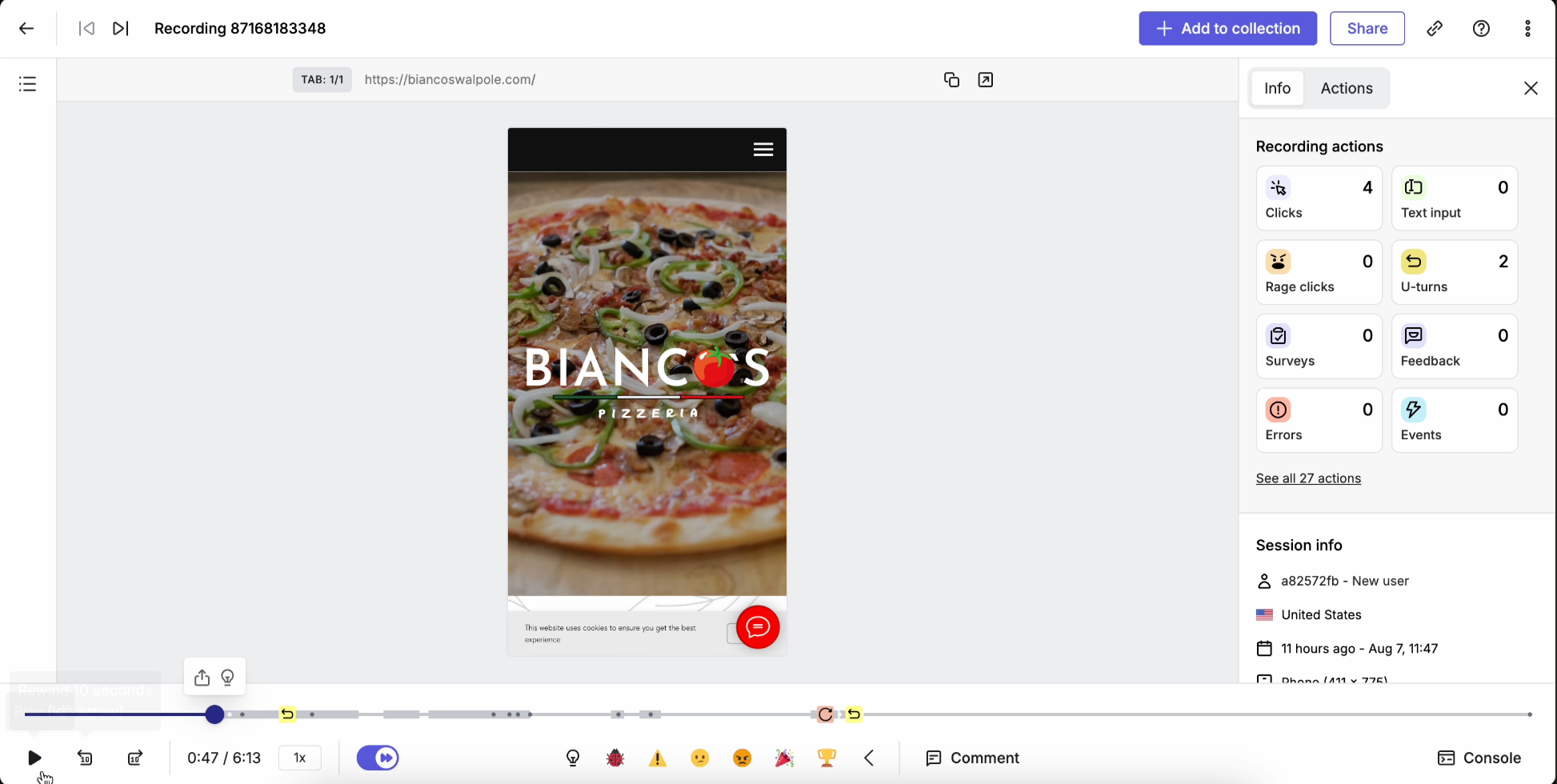Open the Text input action card

(x=1455, y=198)
